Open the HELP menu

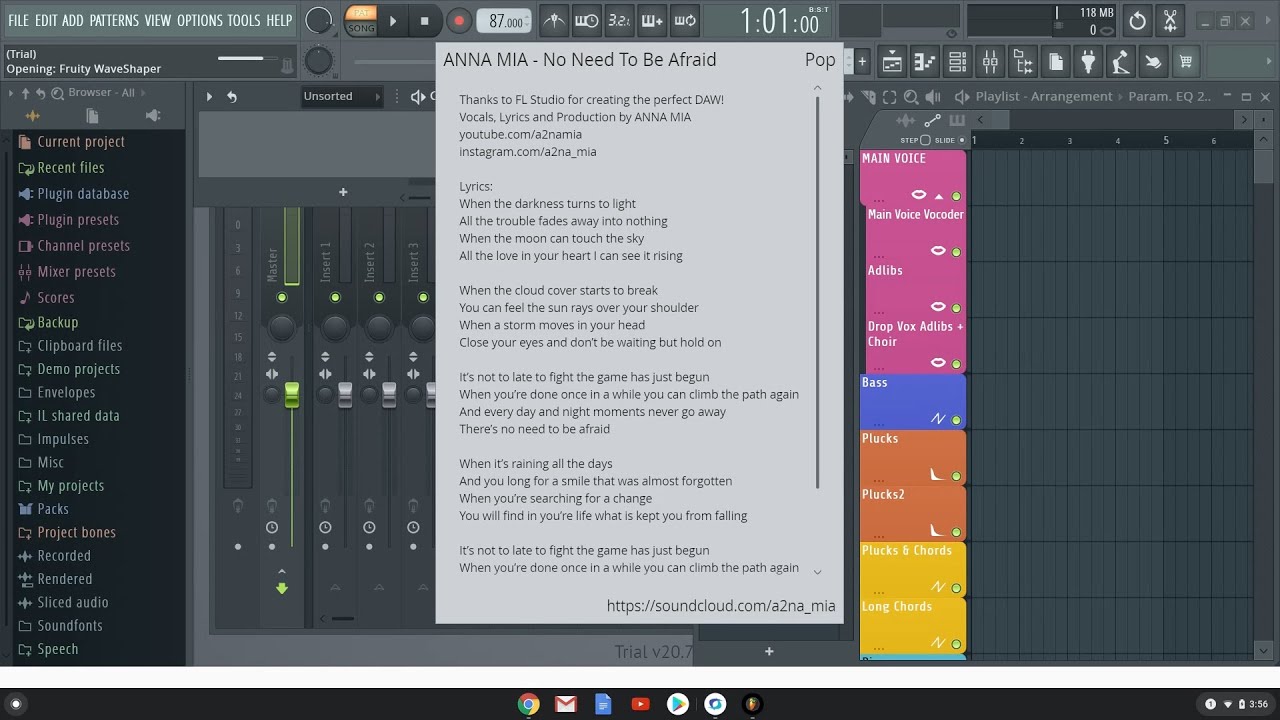click(279, 20)
